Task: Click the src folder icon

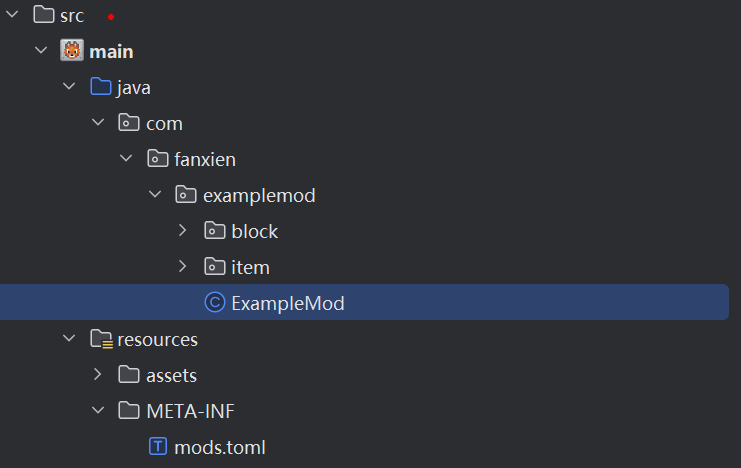Action: pos(43,15)
